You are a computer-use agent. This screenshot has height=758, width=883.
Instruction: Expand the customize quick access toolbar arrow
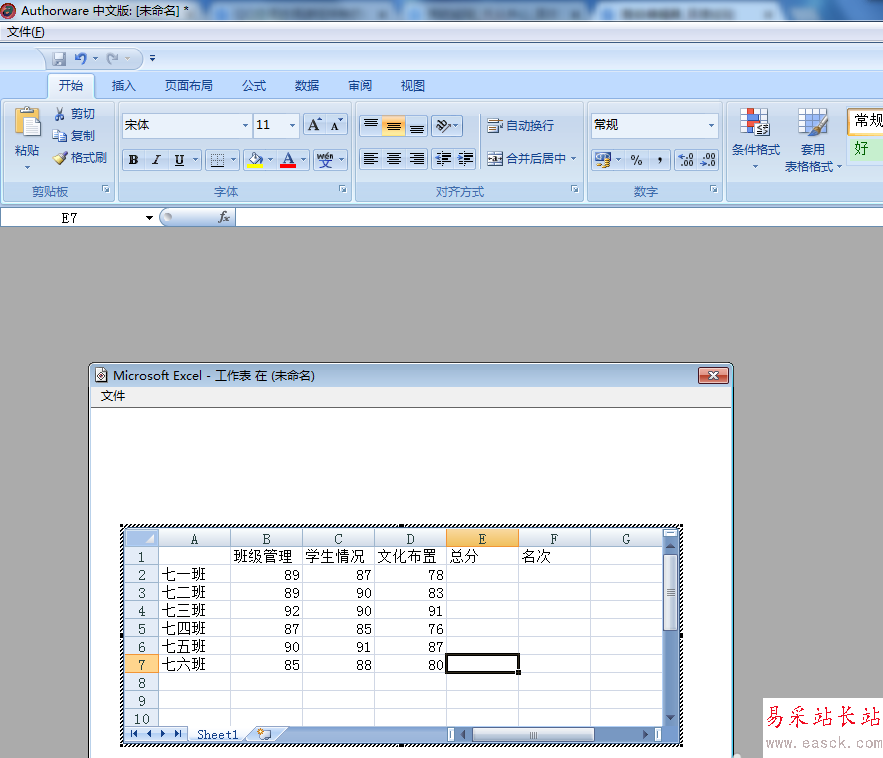click(x=152, y=59)
